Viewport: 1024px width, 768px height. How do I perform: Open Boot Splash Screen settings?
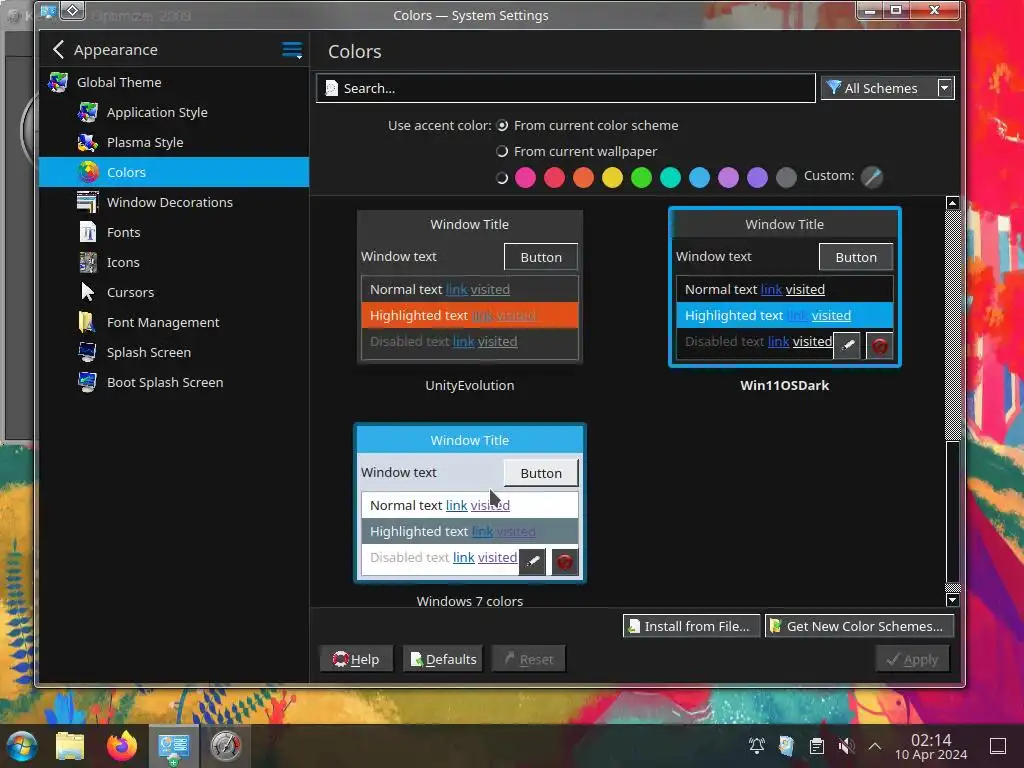click(174, 383)
